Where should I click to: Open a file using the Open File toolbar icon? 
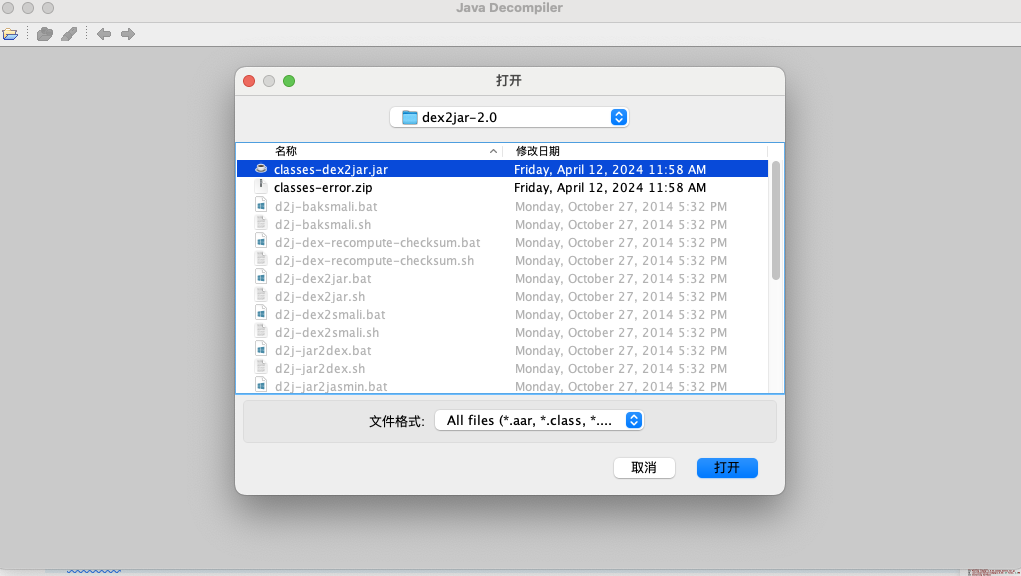coord(11,33)
